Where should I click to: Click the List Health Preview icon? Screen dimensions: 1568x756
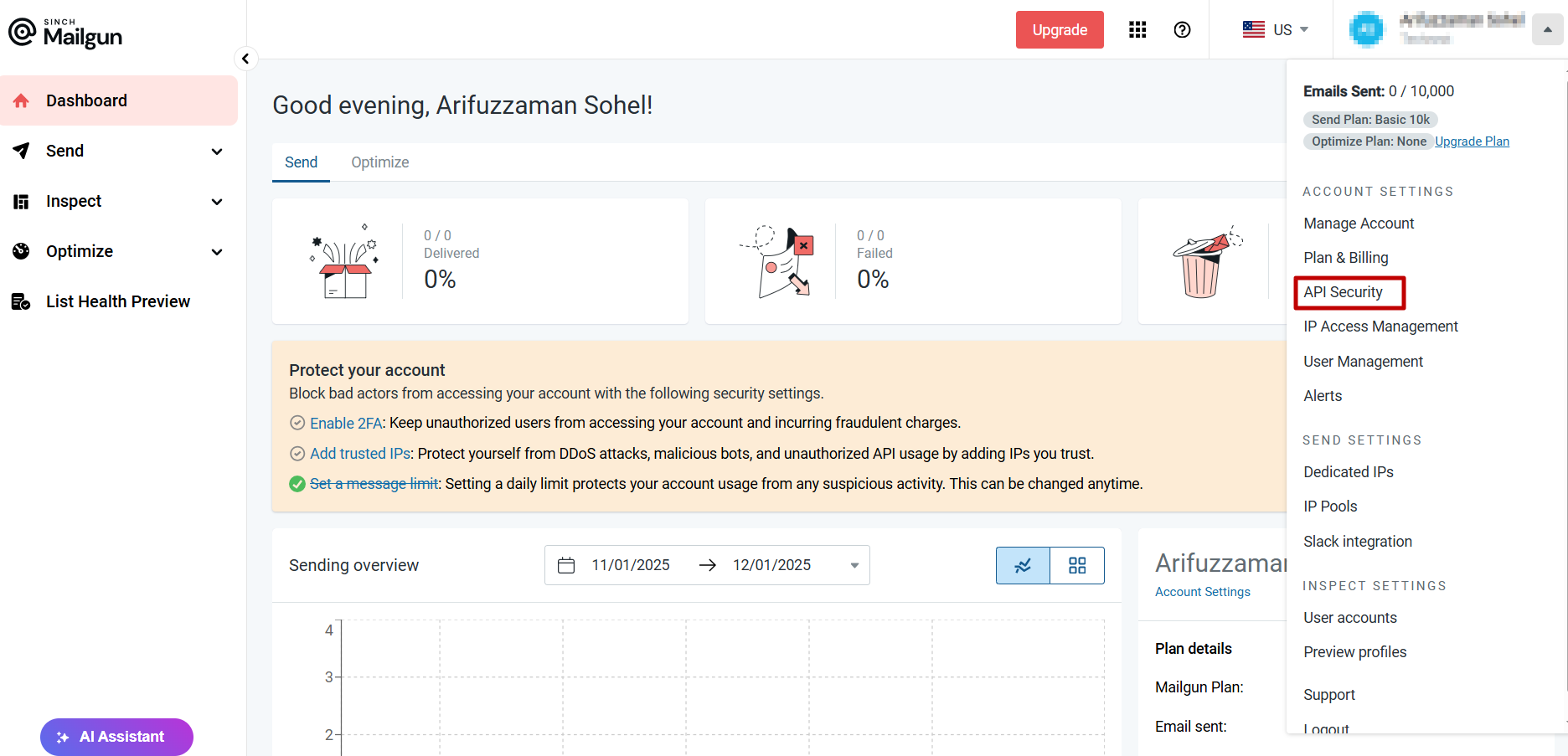tap(22, 302)
